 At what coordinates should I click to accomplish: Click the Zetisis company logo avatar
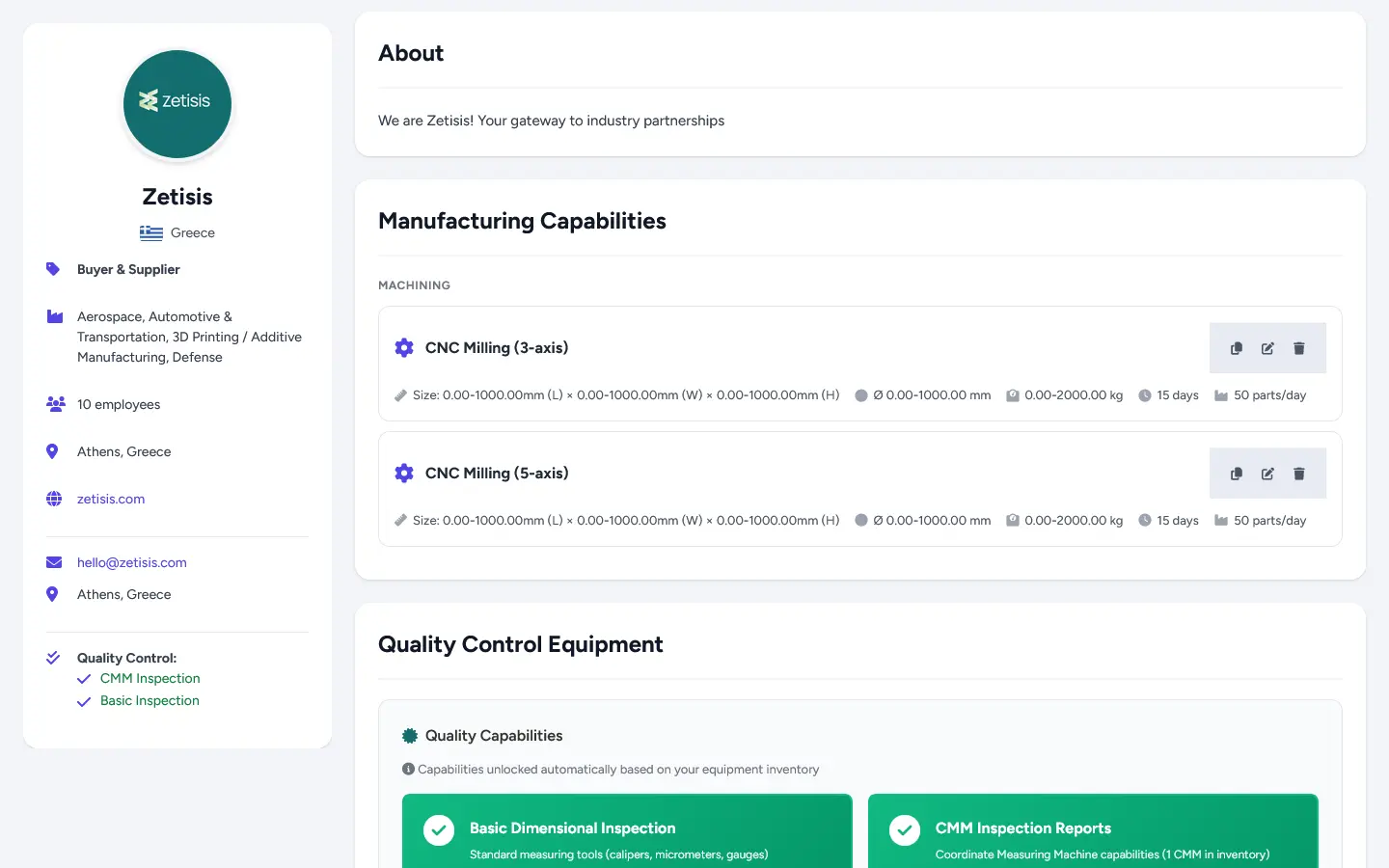[177, 104]
